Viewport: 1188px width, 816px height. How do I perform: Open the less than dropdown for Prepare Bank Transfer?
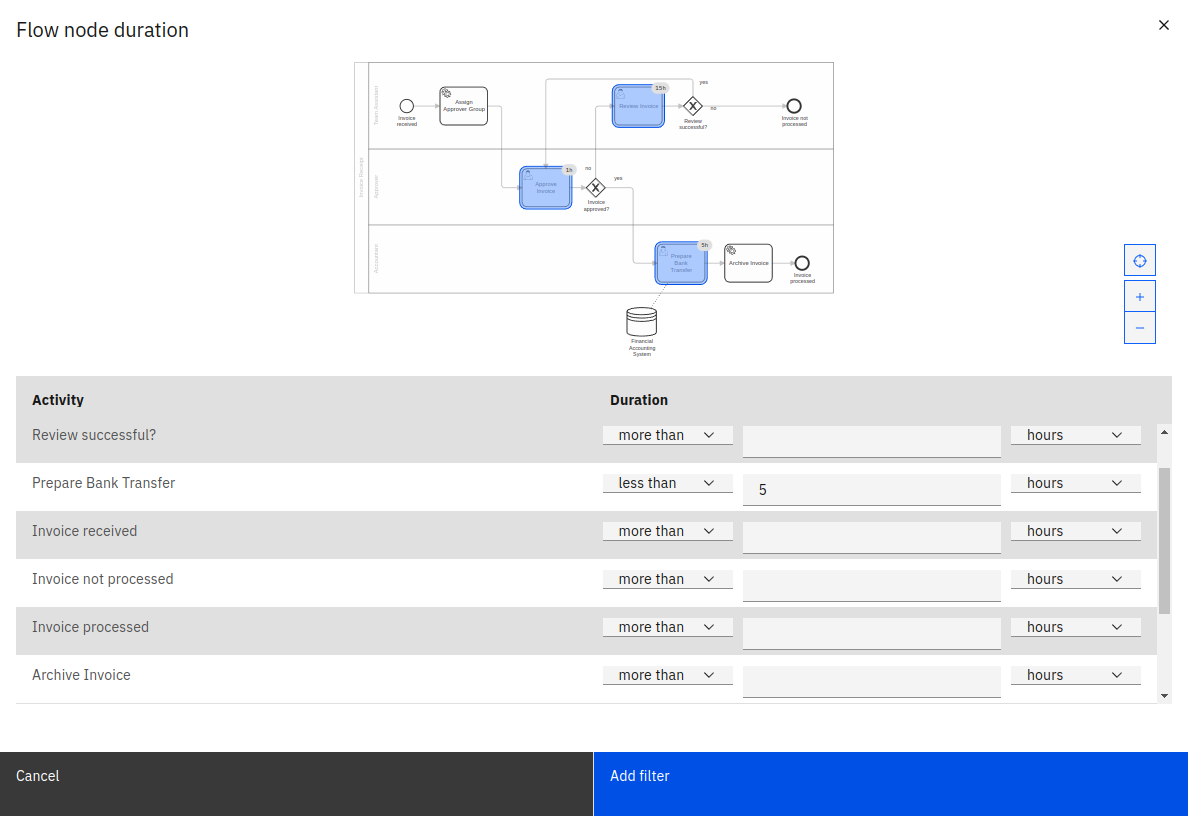click(667, 482)
